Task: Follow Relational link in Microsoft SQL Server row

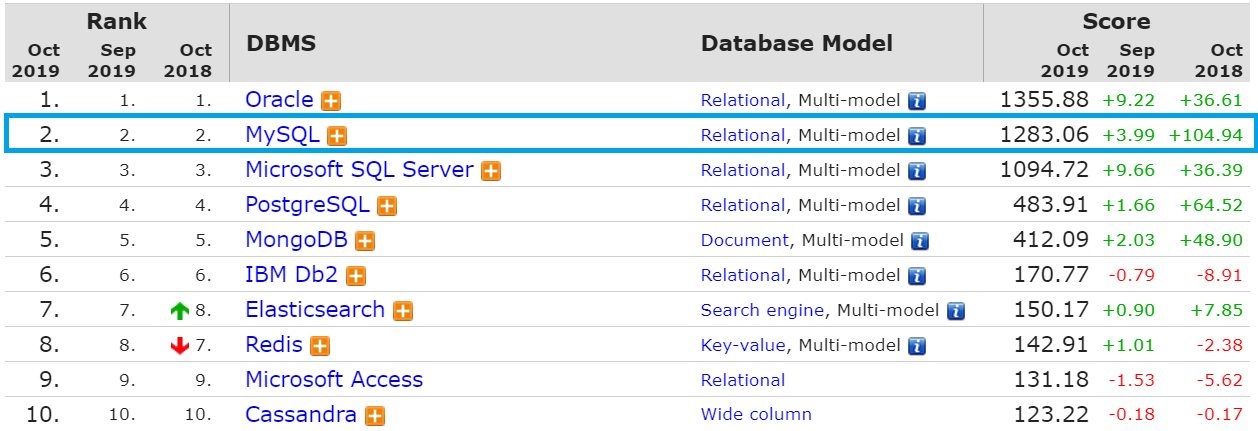Action: pyautogui.click(x=743, y=170)
